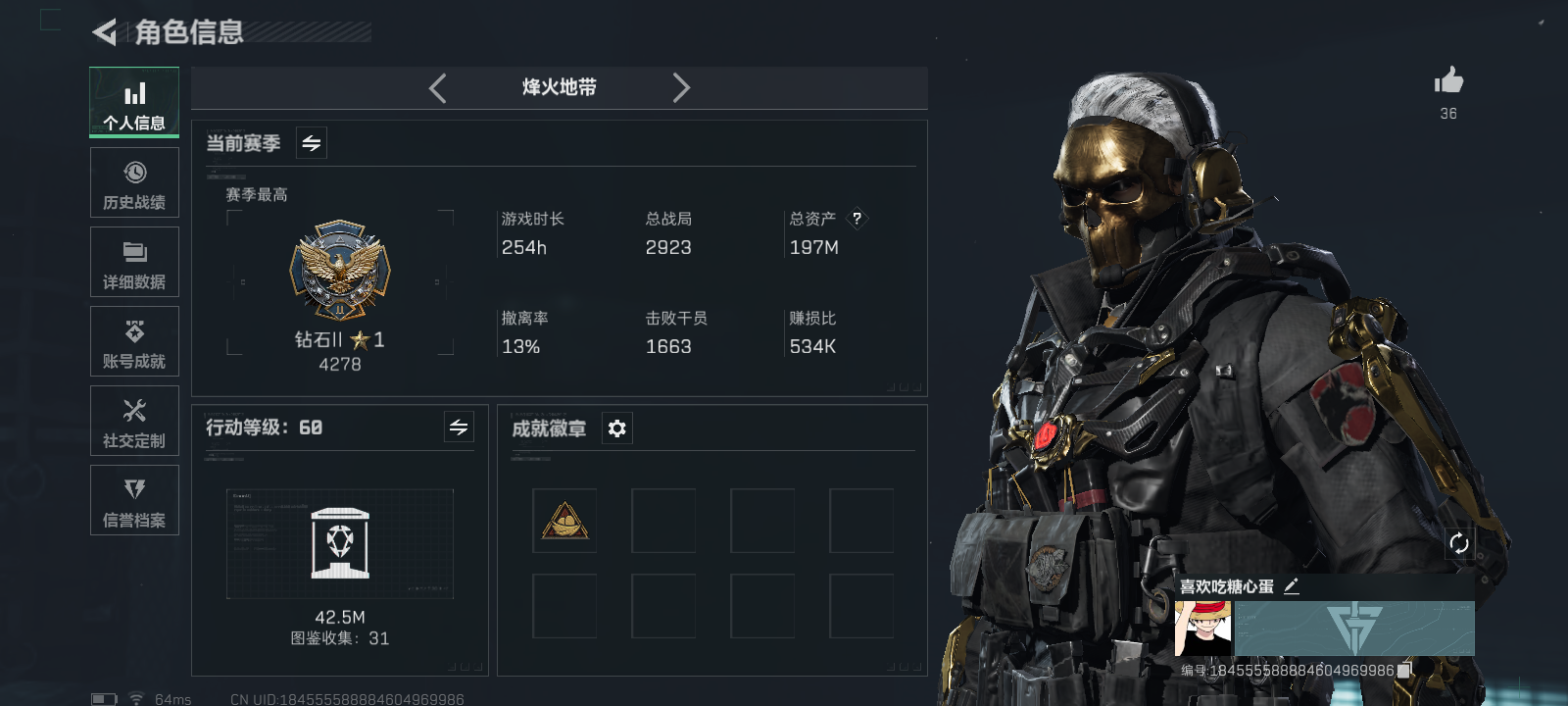Toggle the 当前赛季 season swap icon

point(312,143)
